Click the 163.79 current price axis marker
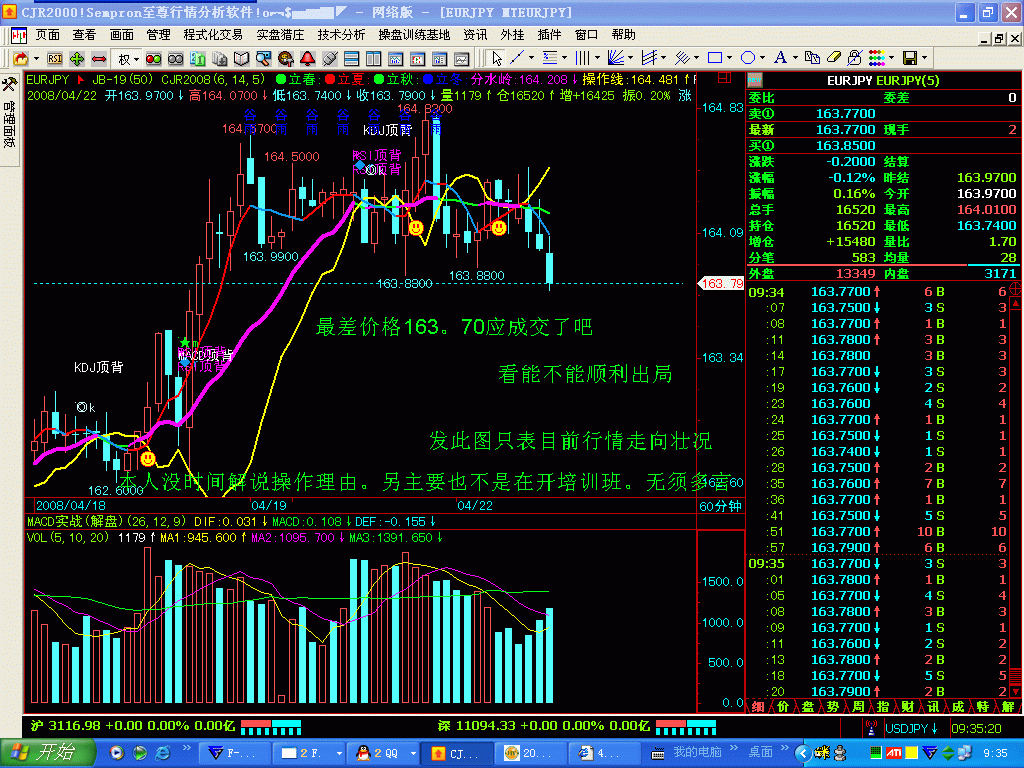The height and width of the screenshot is (768, 1024). coord(721,283)
